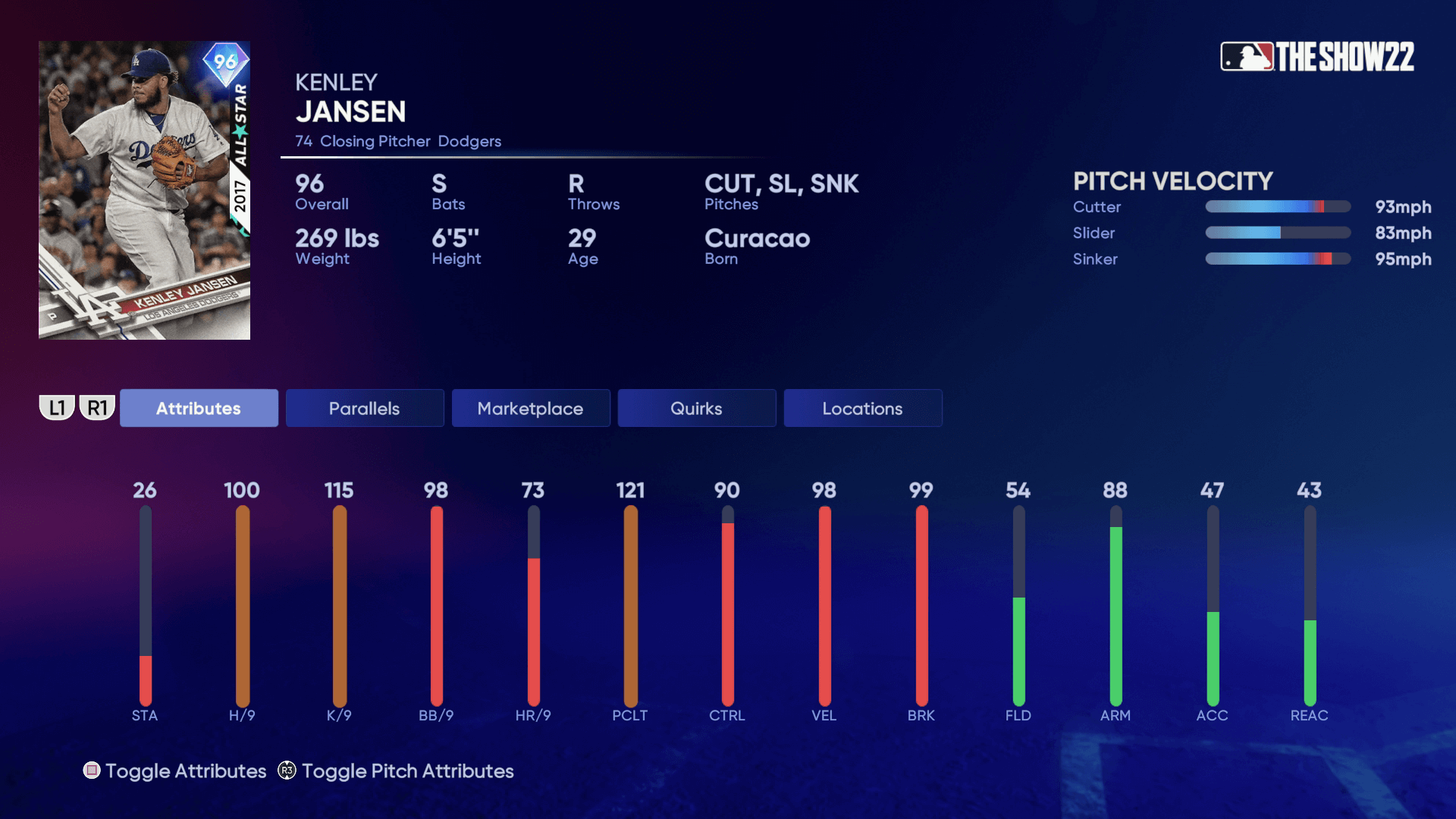The height and width of the screenshot is (819, 1456).
Task: Open the Marketplace tab
Action: coord(530,408)
